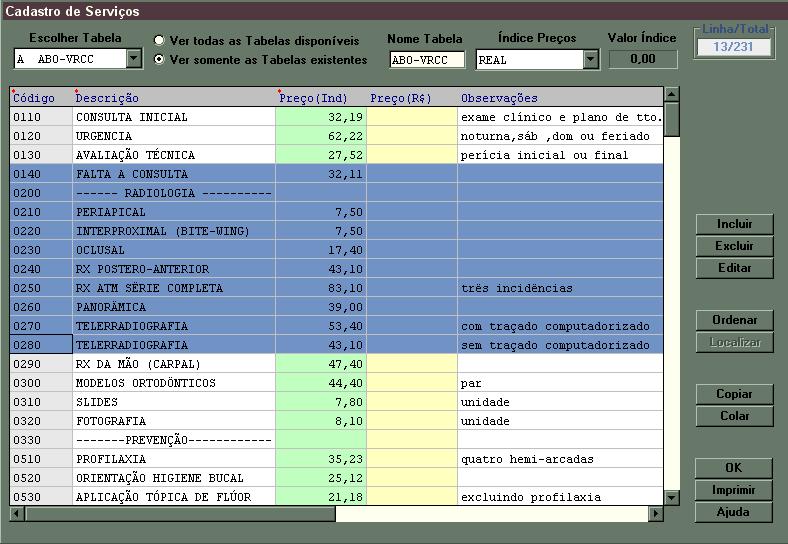Click the price 47,40 cell
The width and height of the screenshot is (788, 544).
(x=321, y=365)
